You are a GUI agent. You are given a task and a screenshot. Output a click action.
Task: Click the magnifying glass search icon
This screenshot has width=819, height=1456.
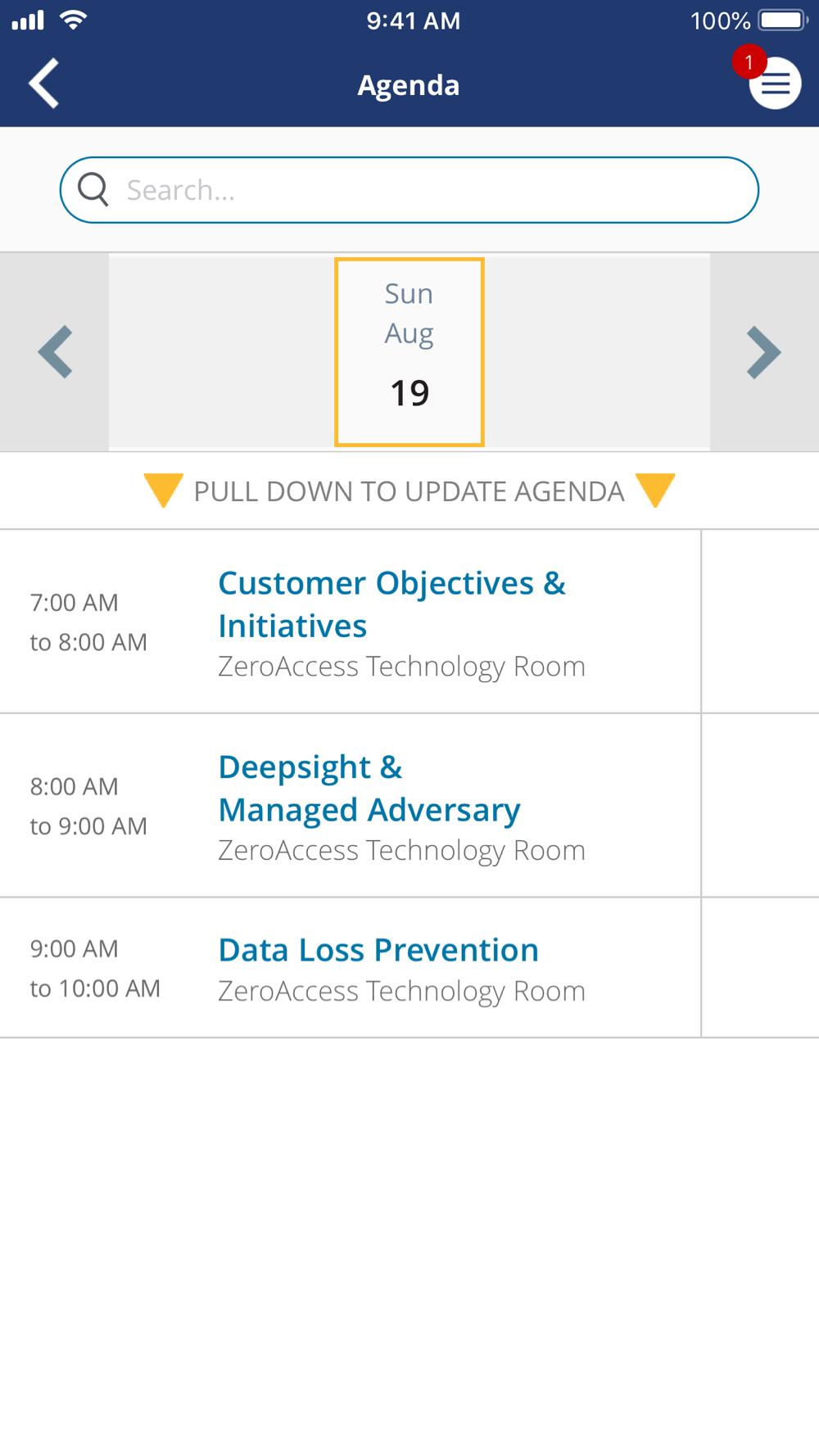coord(93,190)
